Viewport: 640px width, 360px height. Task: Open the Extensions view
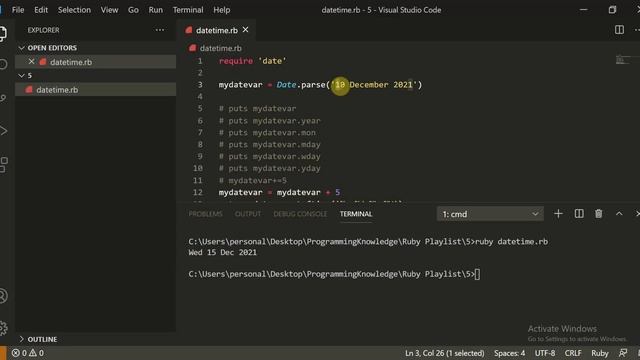(x=4, y=164)
